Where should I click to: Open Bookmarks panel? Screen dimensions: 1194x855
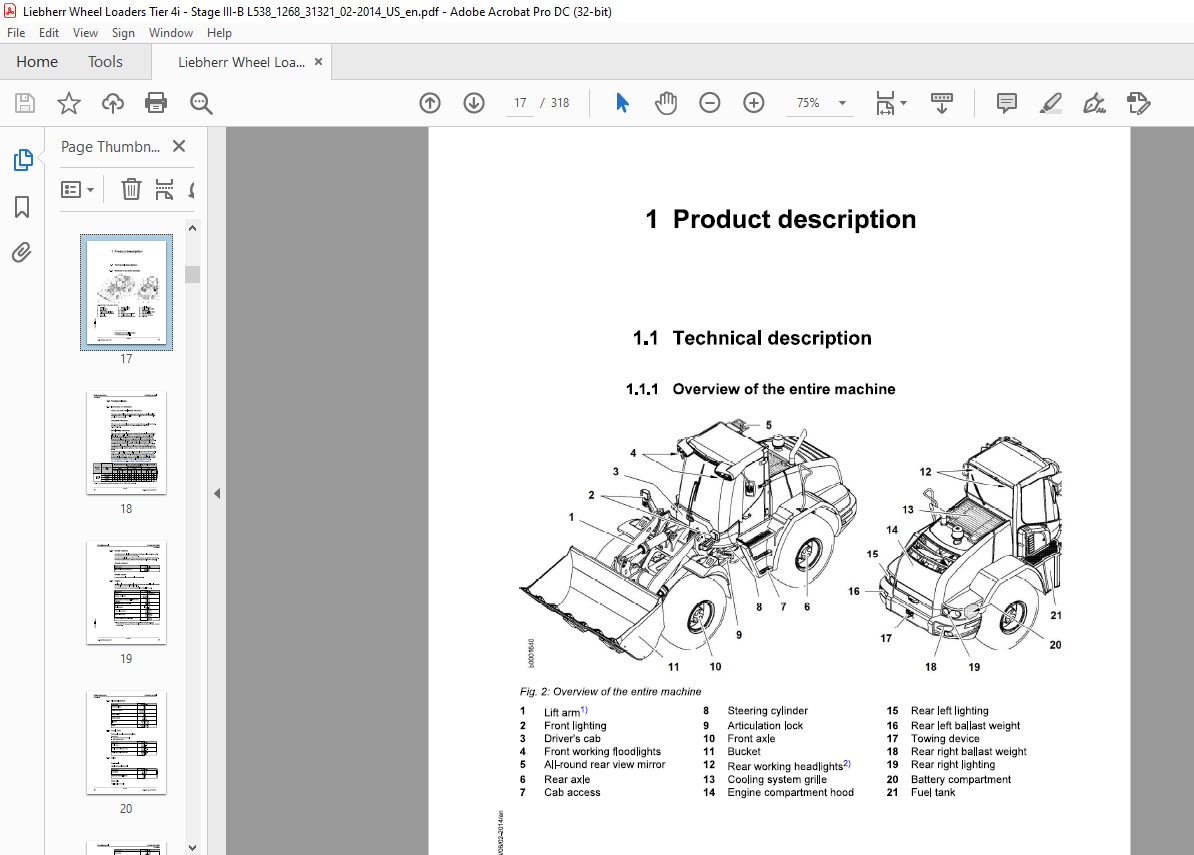(22, 206)
